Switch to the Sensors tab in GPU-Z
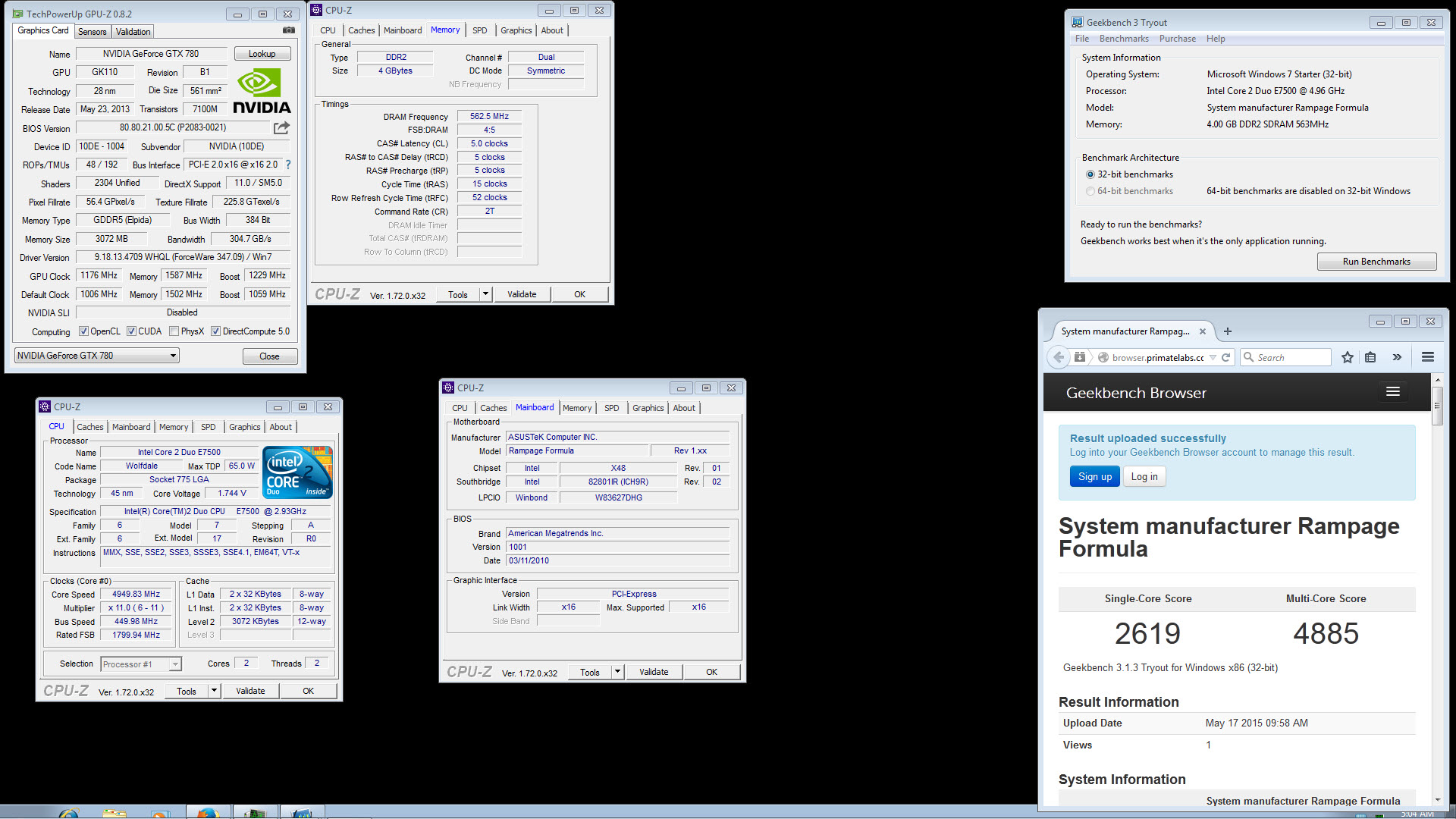 pos(92,31)
